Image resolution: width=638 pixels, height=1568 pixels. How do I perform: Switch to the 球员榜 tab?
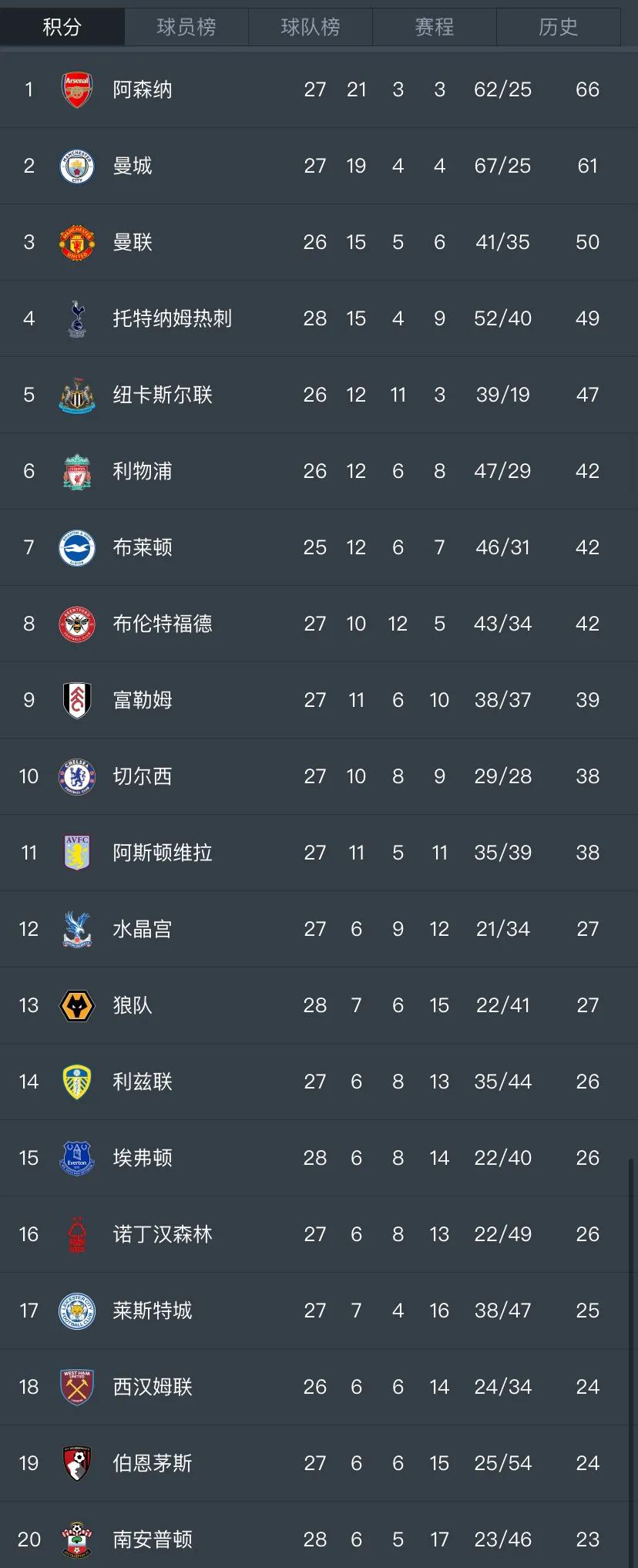coord(186,27)
